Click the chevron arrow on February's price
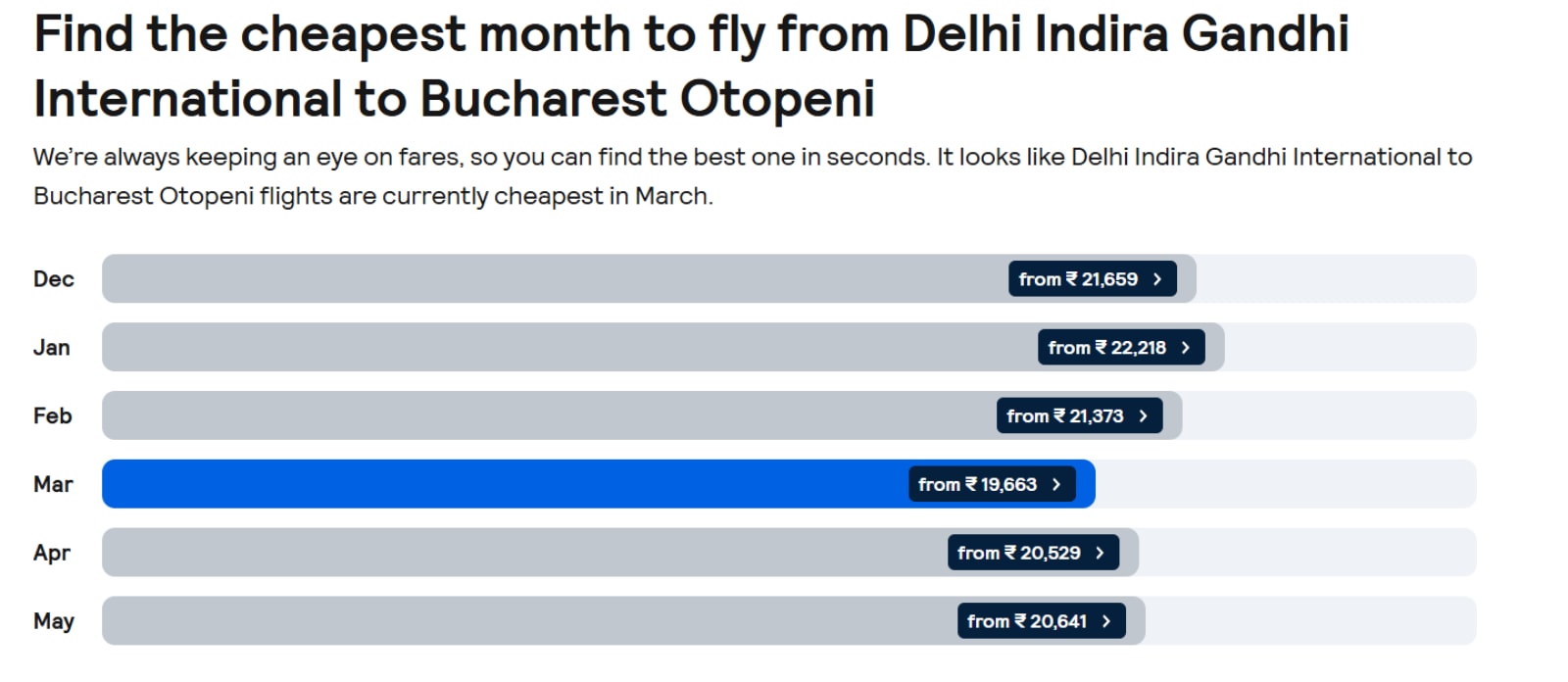Screen dimensions: 1568x682 1143,416
